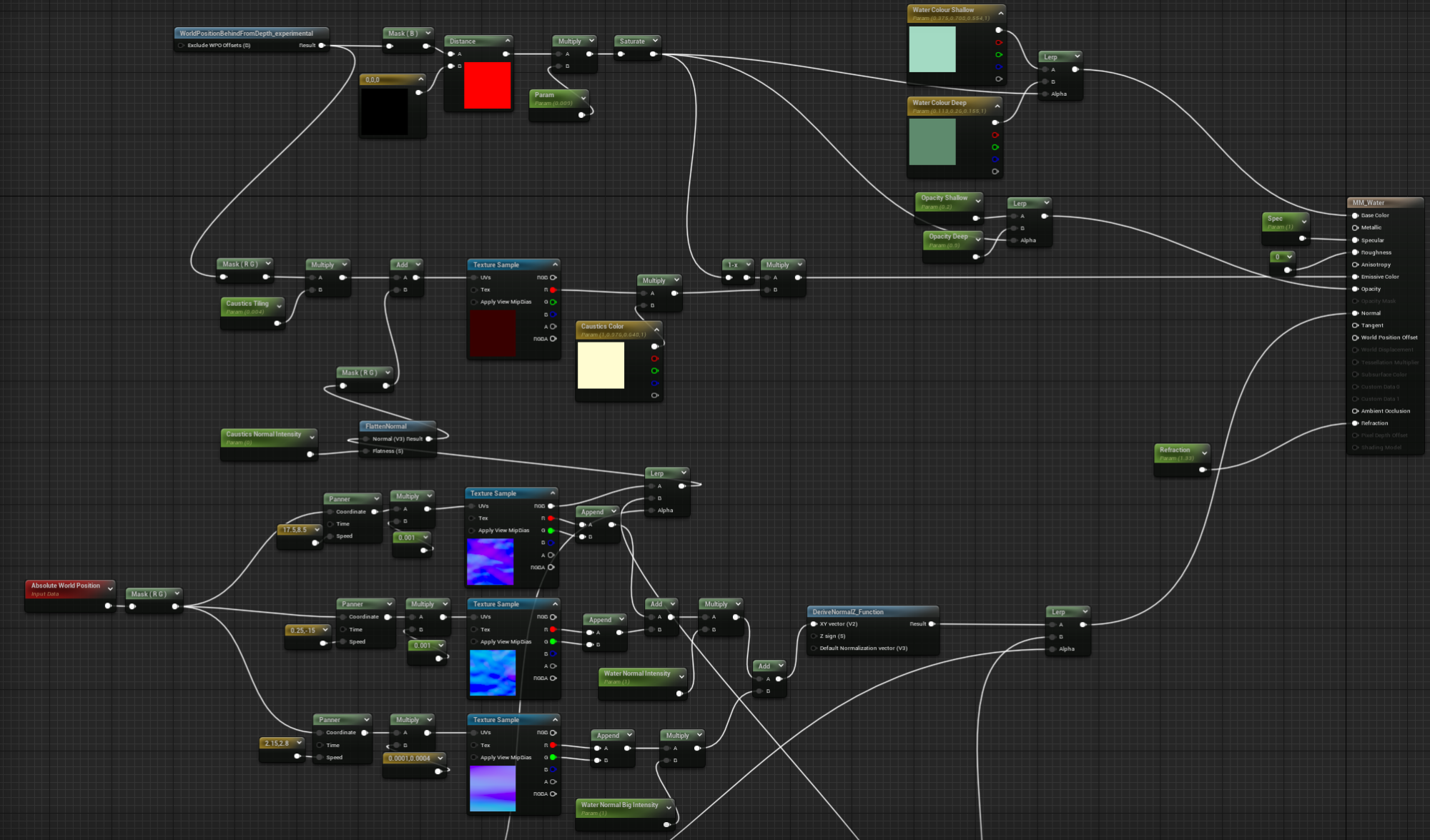Screen dimensions: 1430x840
Task: Click Result pin of WorldPositionBehindFromDepth node
Action: [322, 45]
